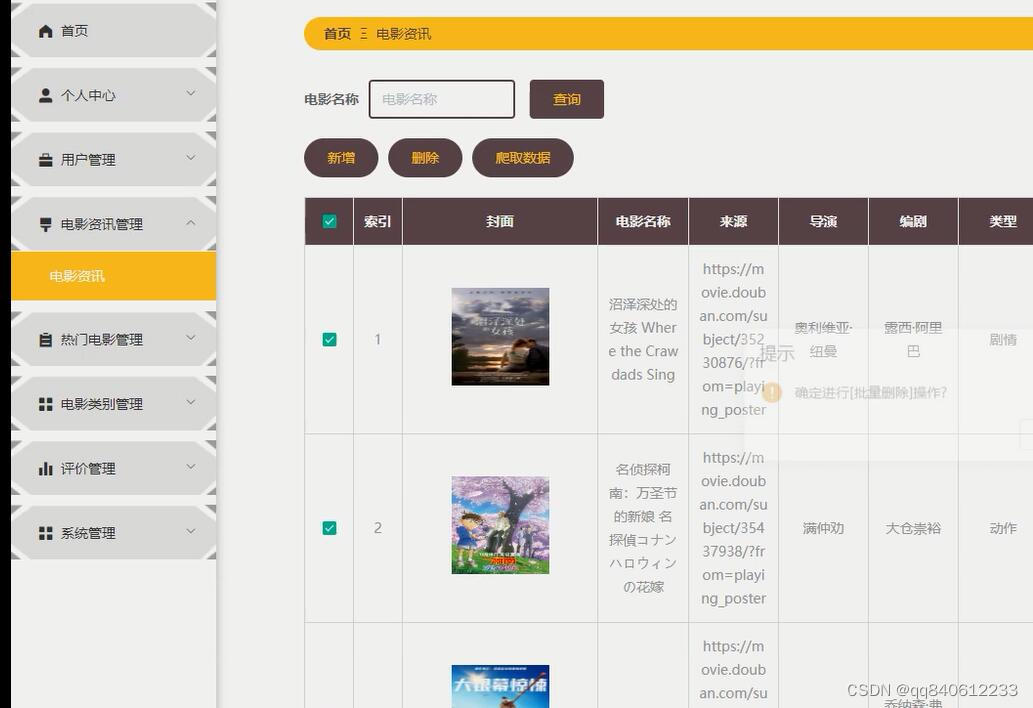Expand the 评价管理 chevron
This screenshot has width=1033, height=708.
(x=190, y=467)
